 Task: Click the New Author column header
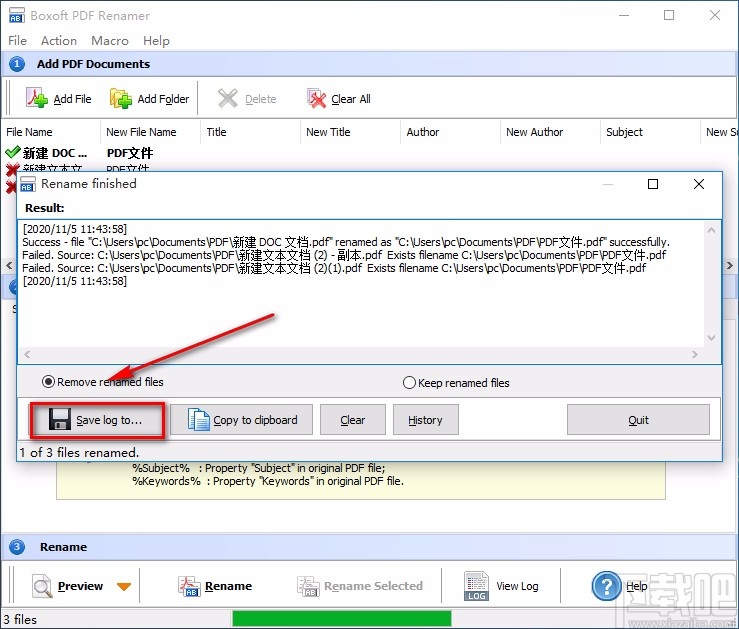pyautogui.click(x=550, y=132)
